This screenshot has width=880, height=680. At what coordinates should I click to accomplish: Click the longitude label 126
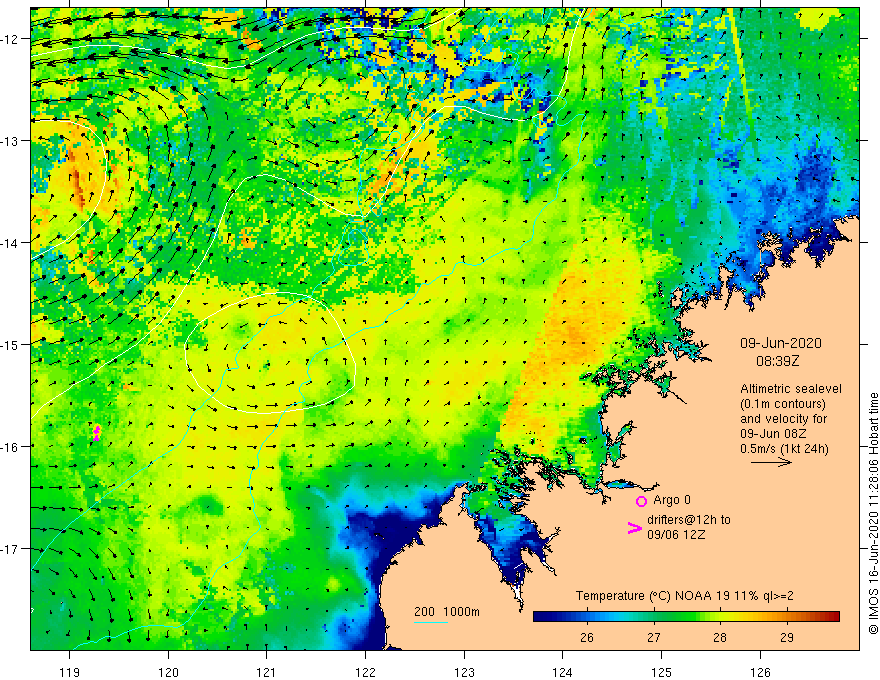point(760,672)
